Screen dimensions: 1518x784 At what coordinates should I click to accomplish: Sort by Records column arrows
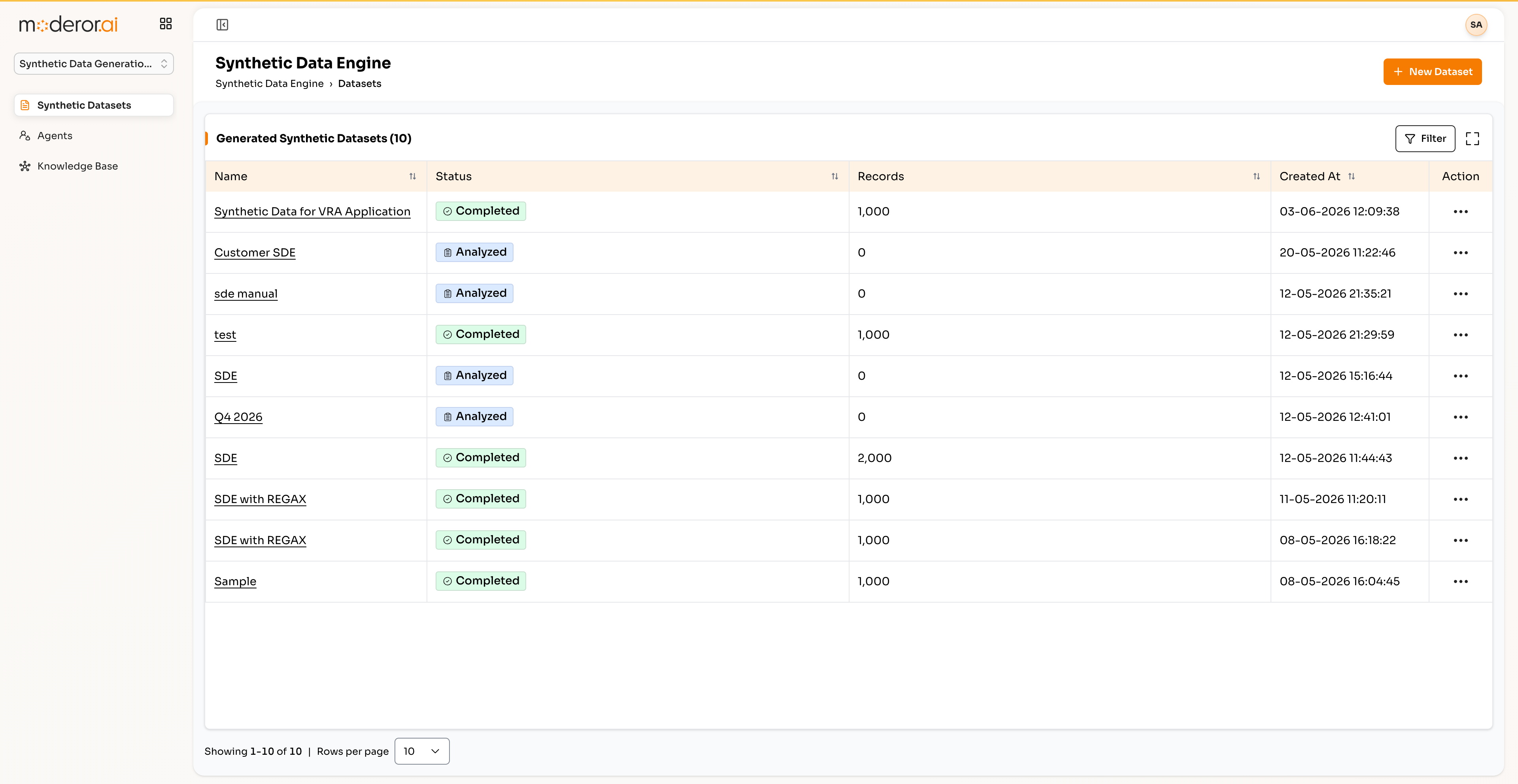pyautogui.click(x=1256, y=176)
